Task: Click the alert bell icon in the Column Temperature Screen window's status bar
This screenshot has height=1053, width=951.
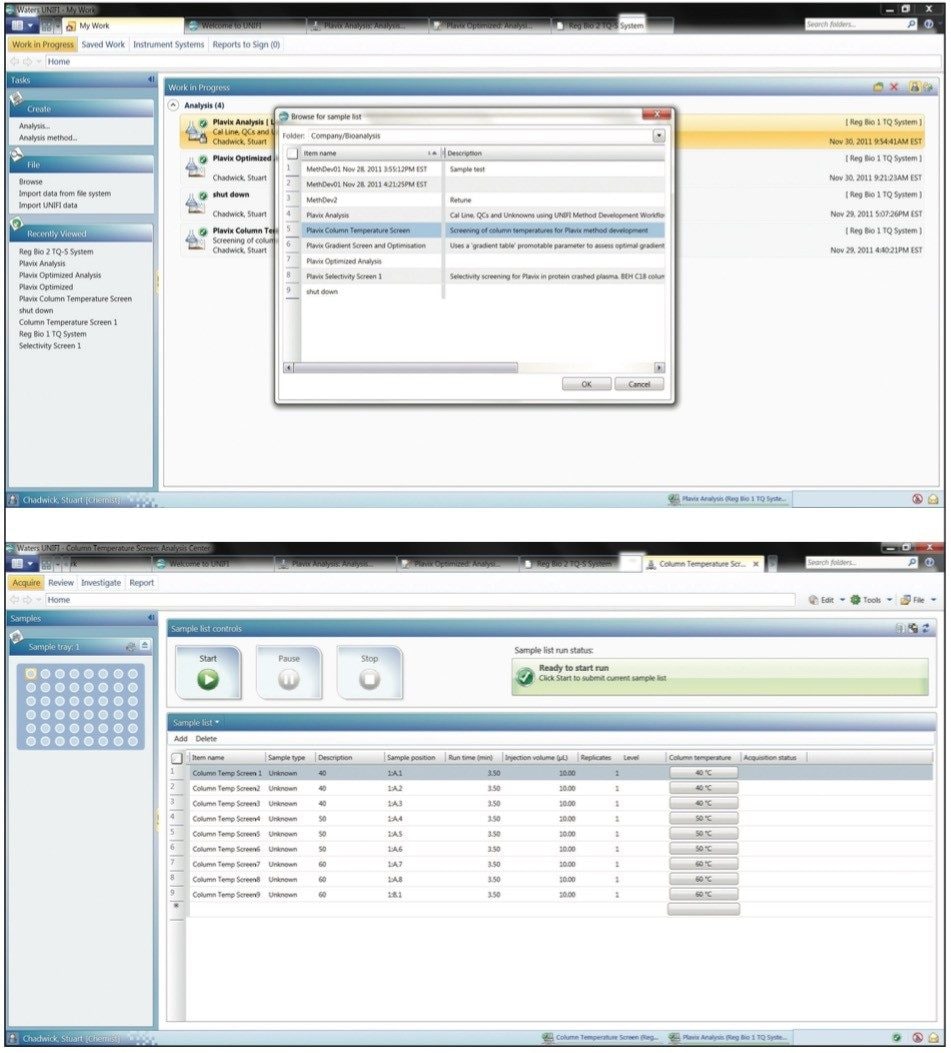Action: pyautogui.click(x=933, y=1038)
